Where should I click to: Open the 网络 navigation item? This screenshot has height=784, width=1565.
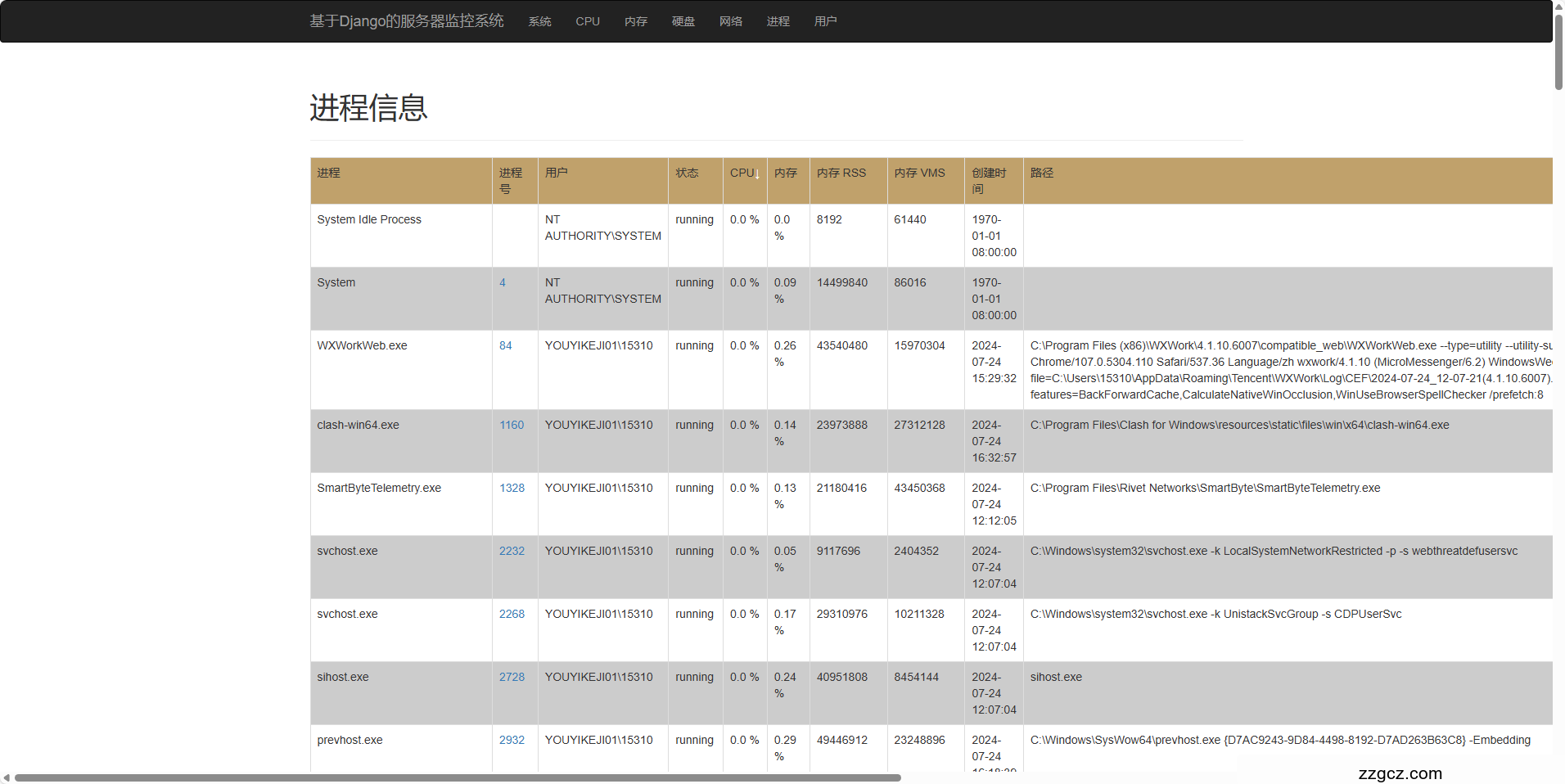730,21
